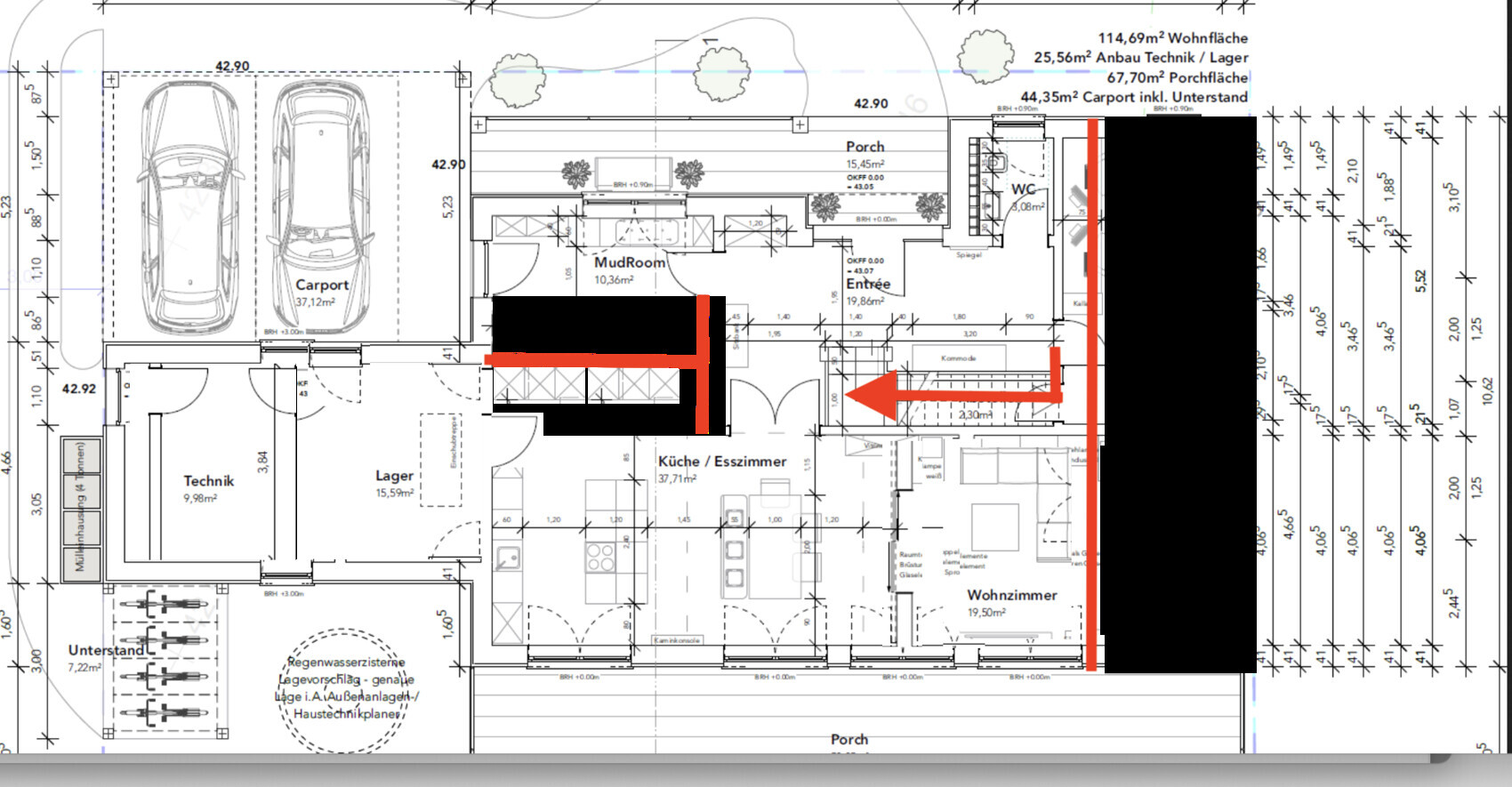Click the Müllenhausung bins beside Technik
The image size is (1512, 787).
(x=81, y=507)
